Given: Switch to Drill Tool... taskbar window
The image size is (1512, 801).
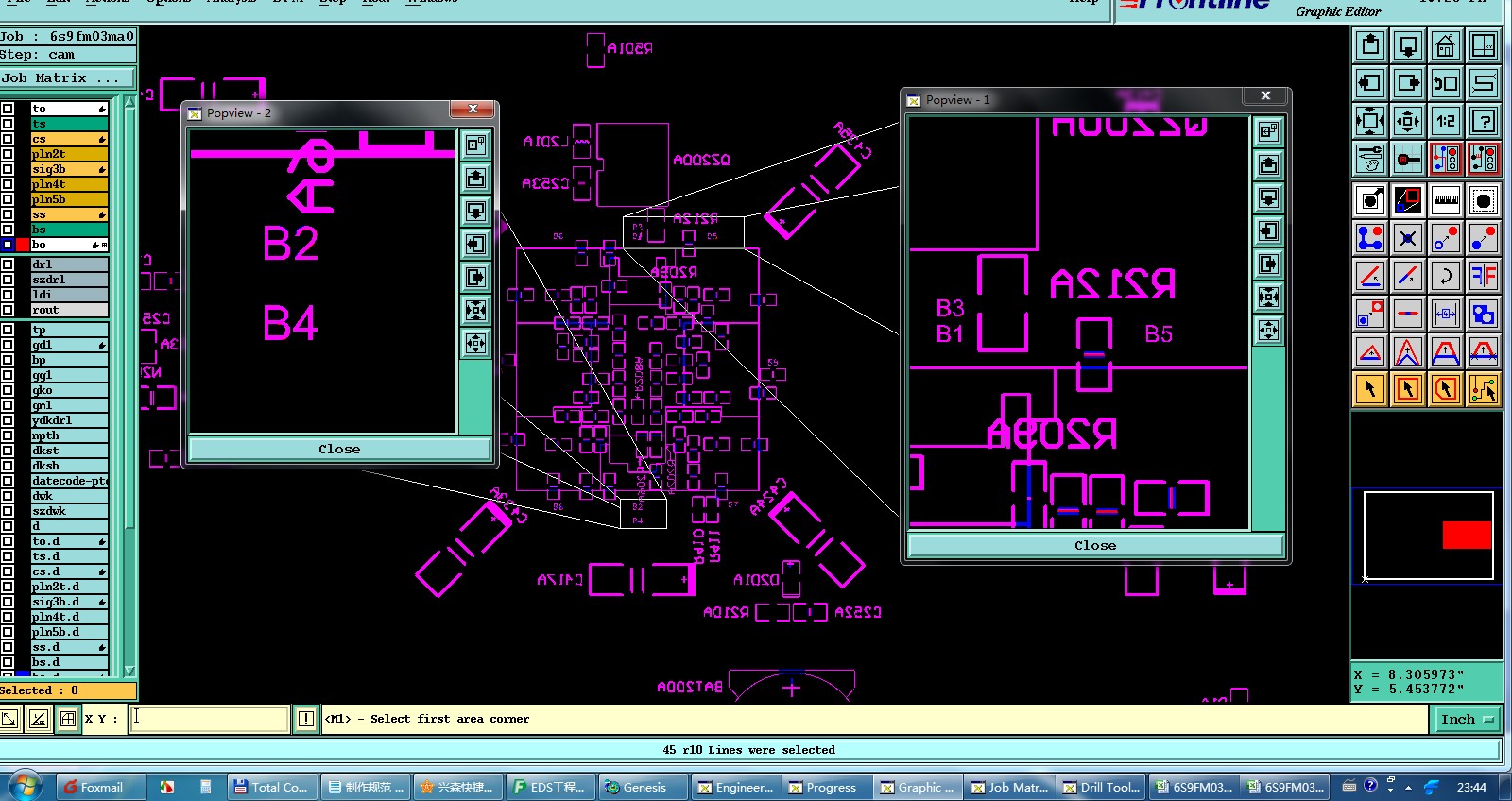Looking at the screenshot, I should tap(1101, 787).
